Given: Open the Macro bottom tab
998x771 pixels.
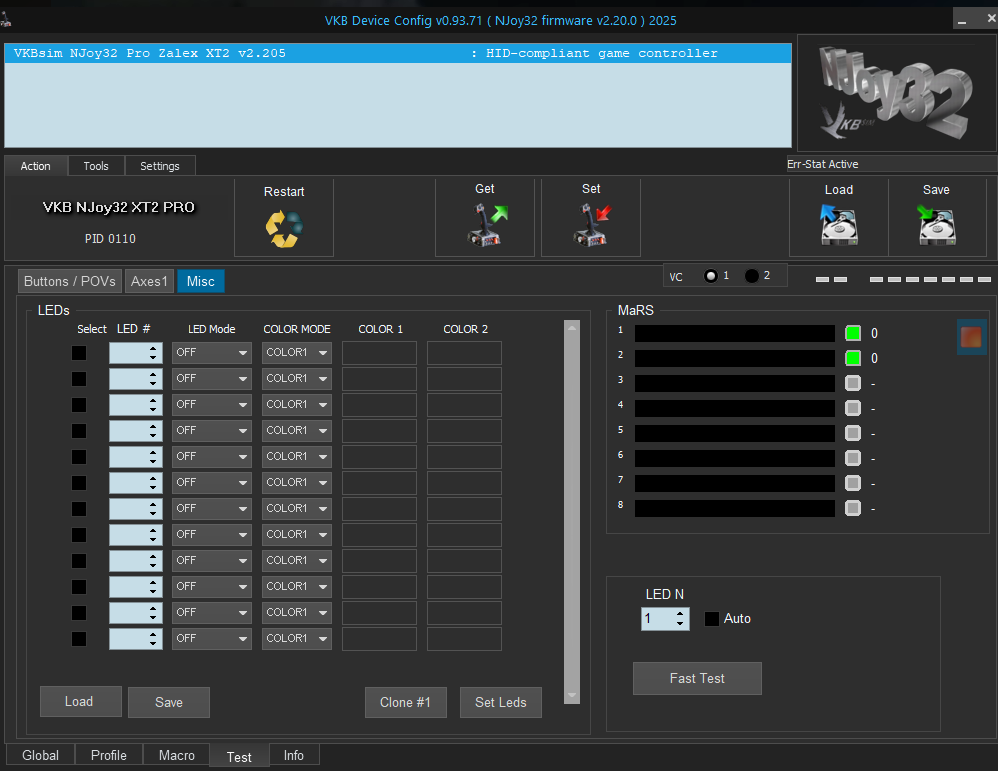Looking at the screenshot, I should [x=177, y=755].
